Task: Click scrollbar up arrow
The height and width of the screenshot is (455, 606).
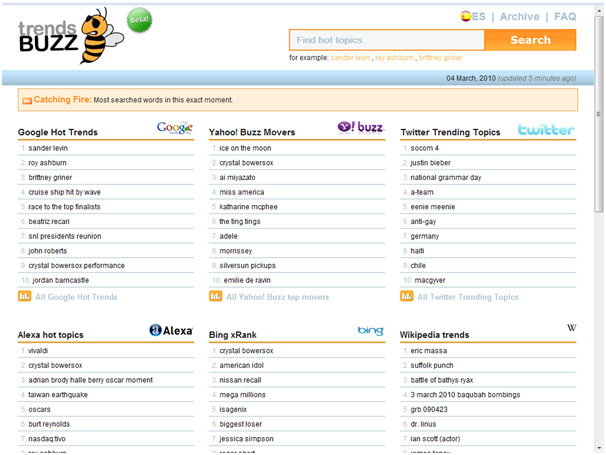Action: 599,10
